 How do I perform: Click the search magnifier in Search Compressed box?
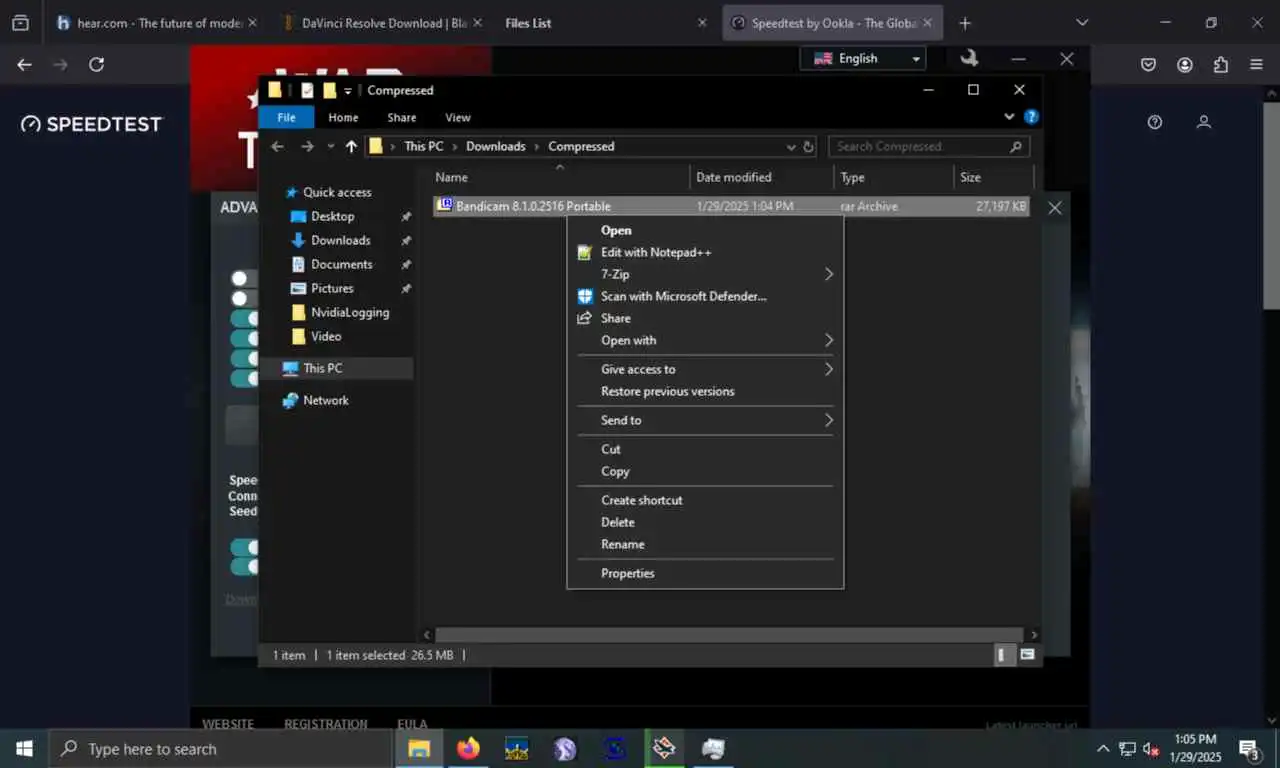(1016, 146)
